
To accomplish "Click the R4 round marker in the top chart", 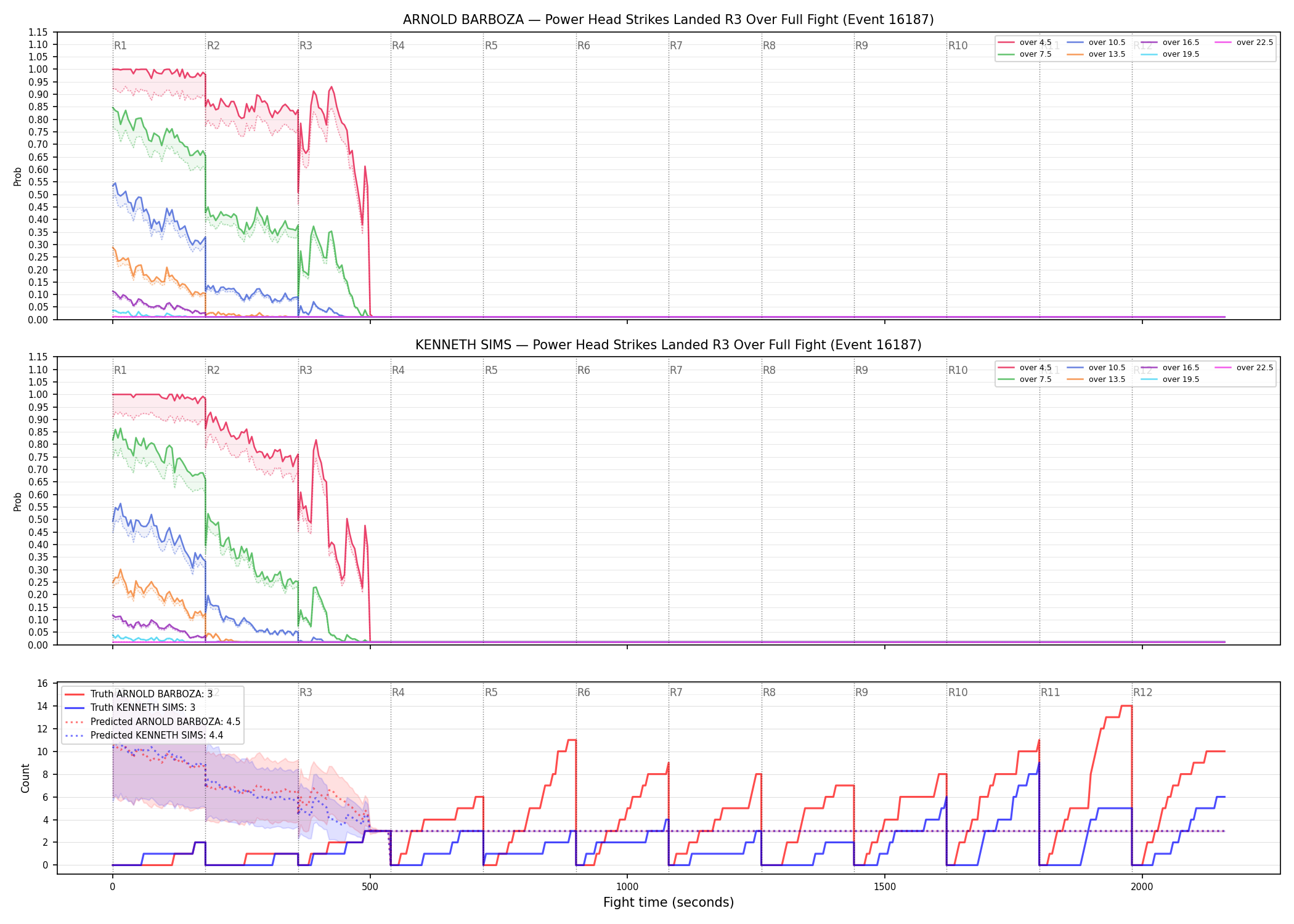I will (x=398, y=46).
